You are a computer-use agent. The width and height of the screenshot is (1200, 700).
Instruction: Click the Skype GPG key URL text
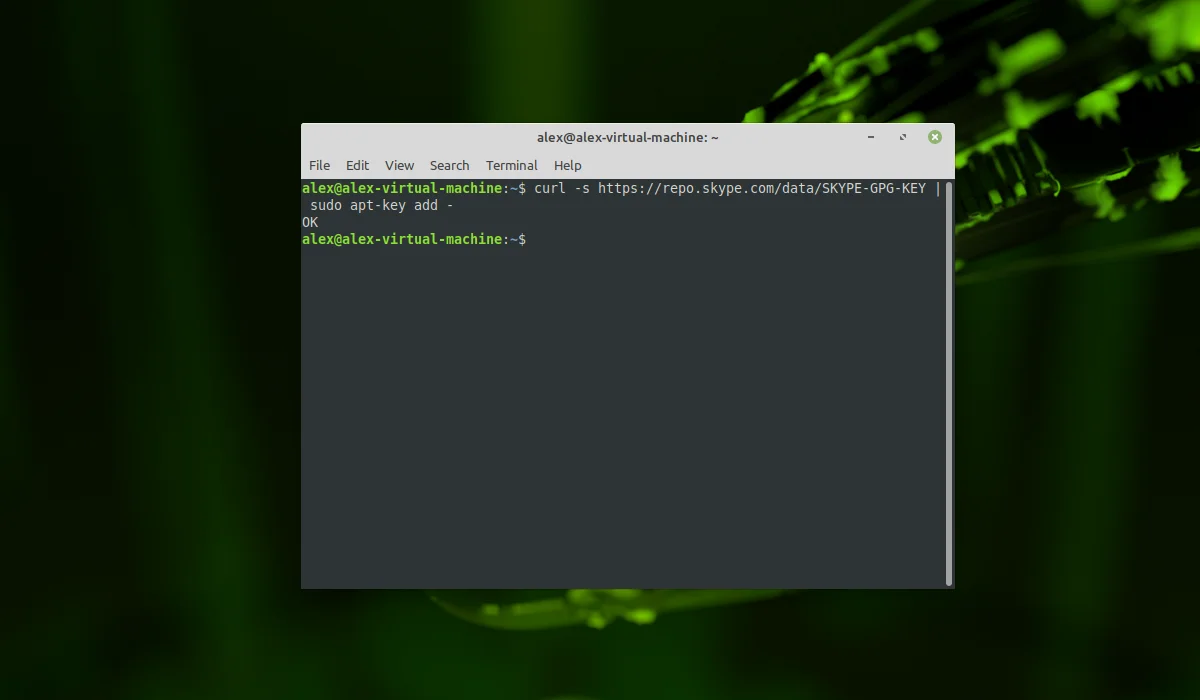point(762,188)
